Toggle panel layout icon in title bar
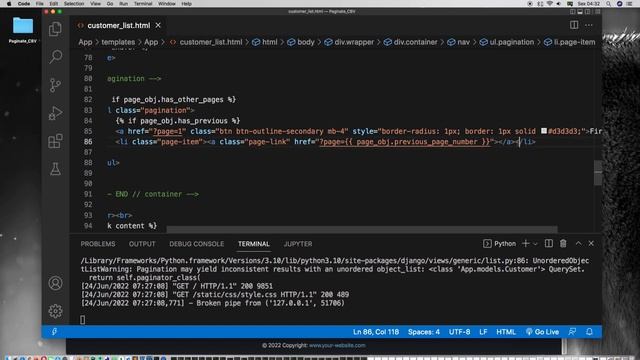The width and height of the screenshot is (640, 360). tap(580, 12)
